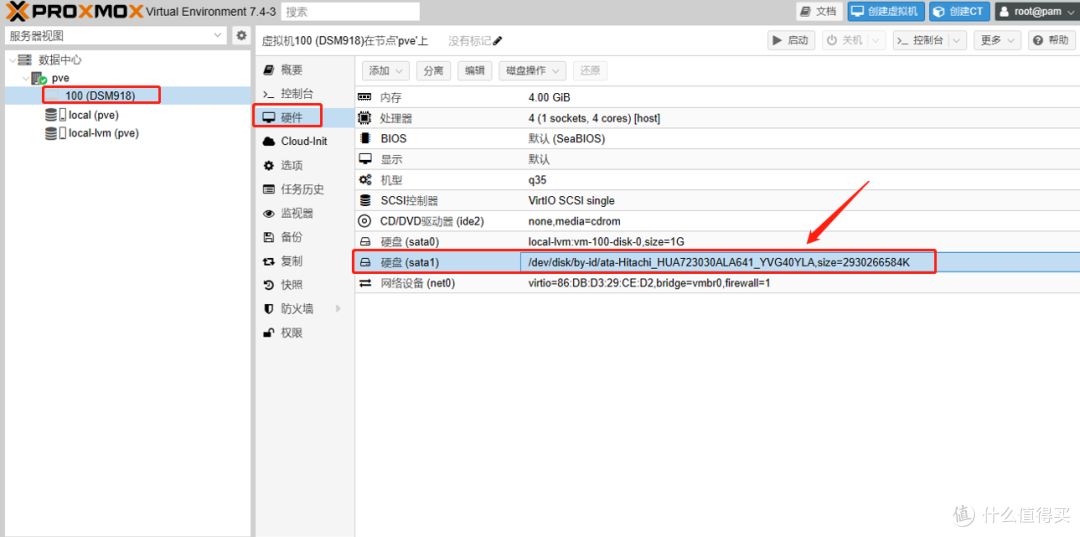Open the 添加 add dropdown
1080x537 pixels.
coord(386,70)
